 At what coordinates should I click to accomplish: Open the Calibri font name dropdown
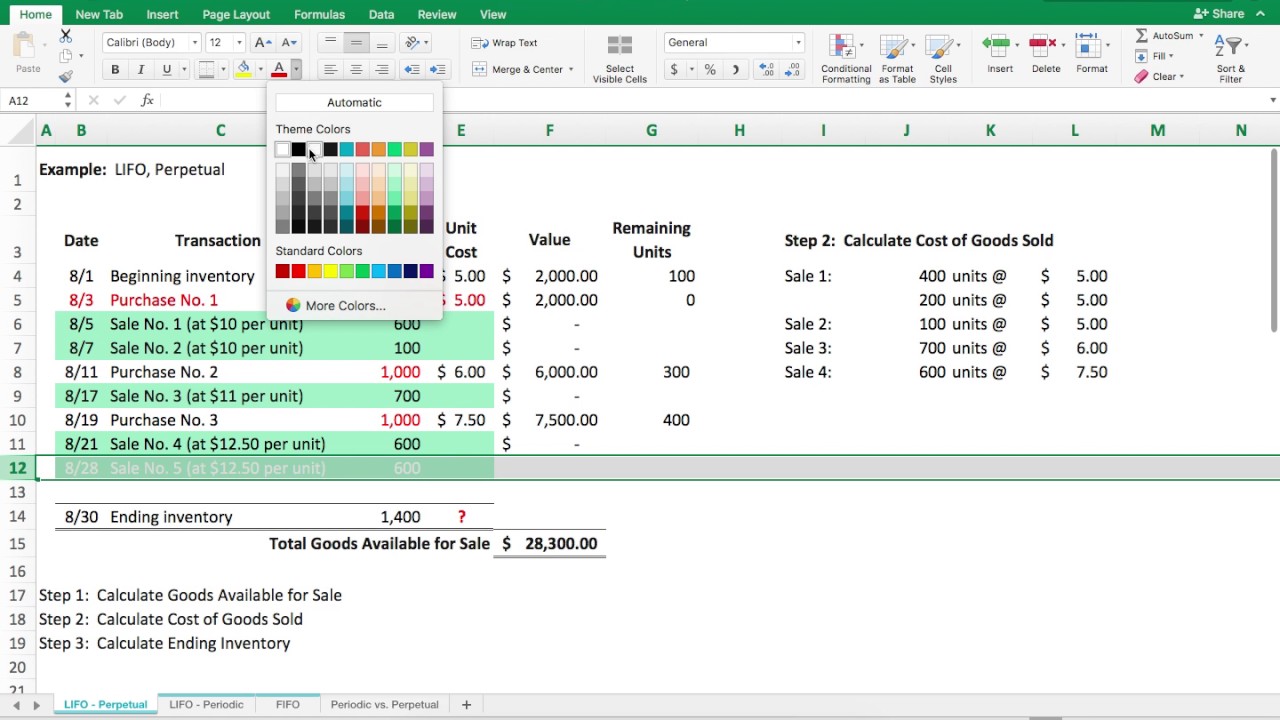pos(152,43)
